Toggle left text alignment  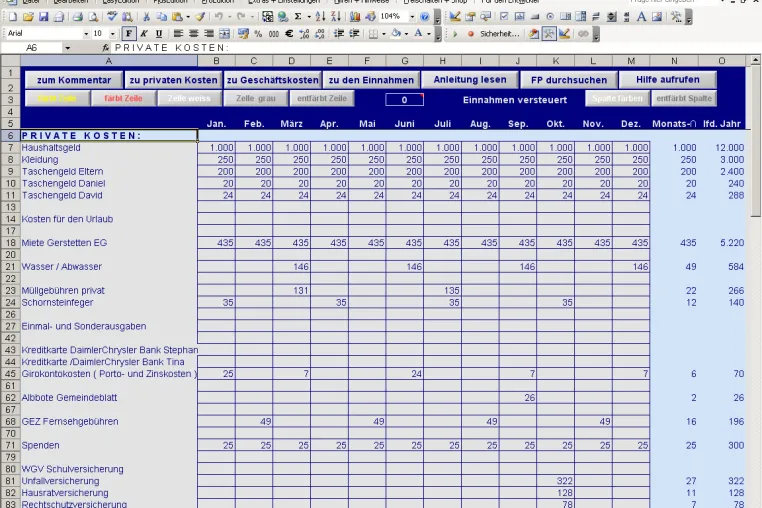coord(178,34)
